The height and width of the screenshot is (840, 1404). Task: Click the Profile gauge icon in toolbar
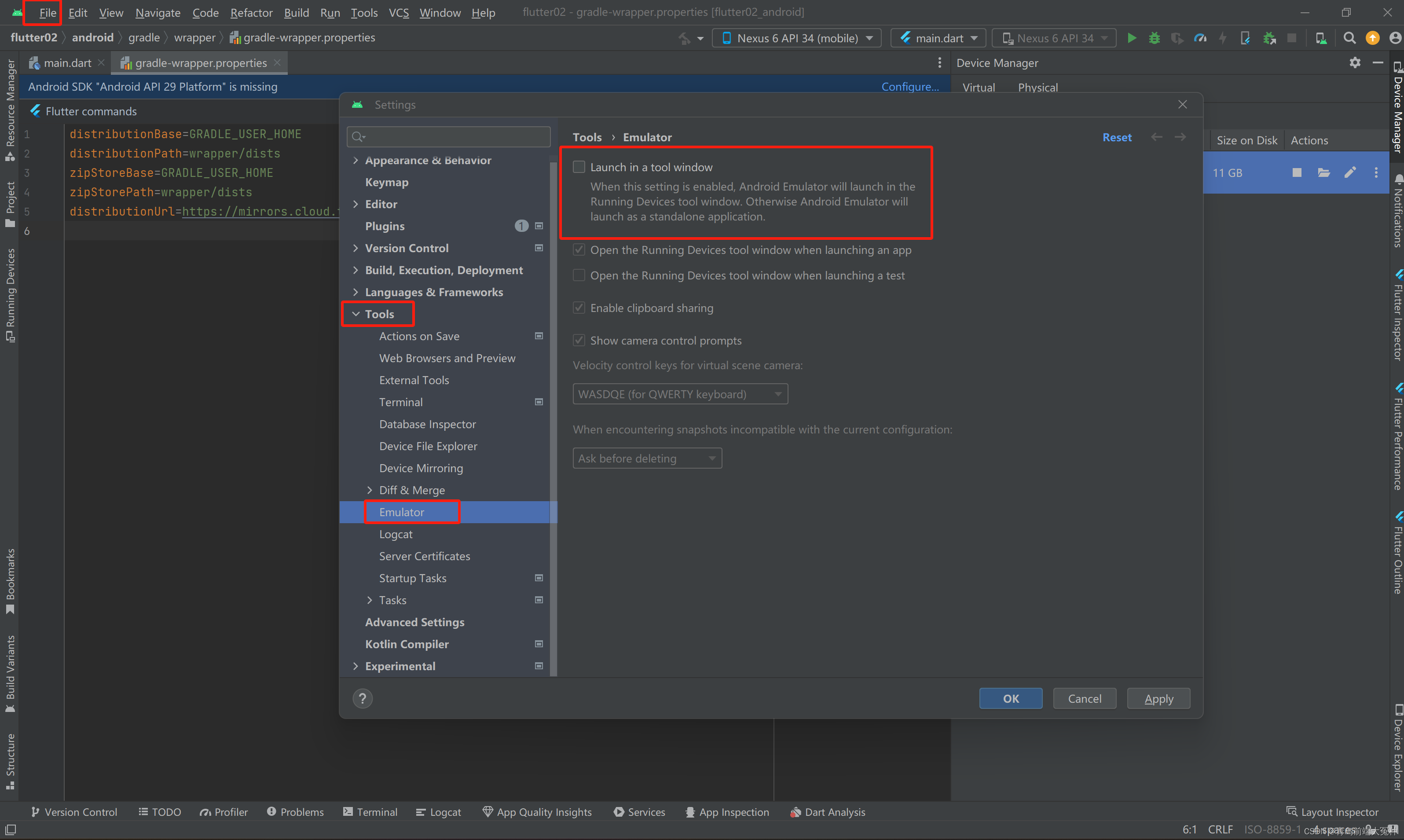pyautogui.click(x=1200, y=38)
